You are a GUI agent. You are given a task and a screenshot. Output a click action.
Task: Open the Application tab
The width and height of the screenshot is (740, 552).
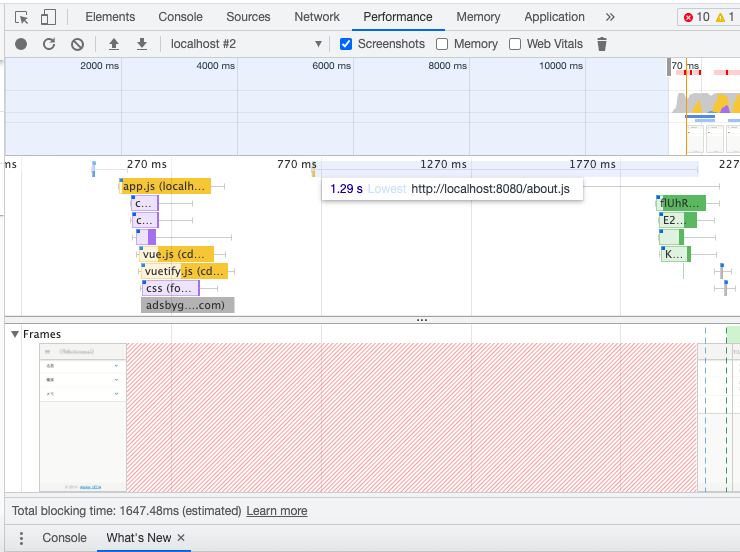tap(554, 17)
